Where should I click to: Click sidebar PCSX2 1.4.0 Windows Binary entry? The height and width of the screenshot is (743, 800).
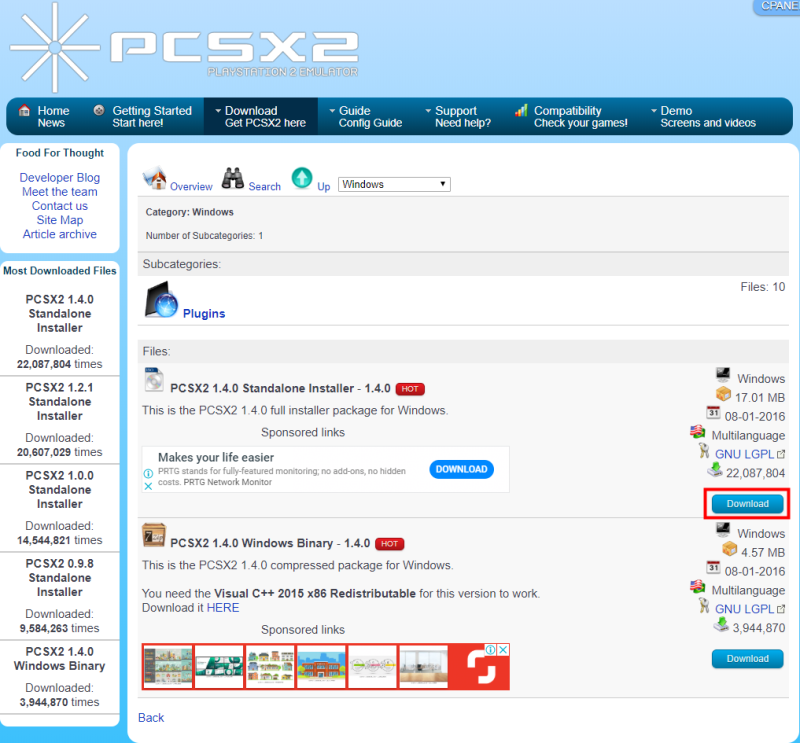60,659
